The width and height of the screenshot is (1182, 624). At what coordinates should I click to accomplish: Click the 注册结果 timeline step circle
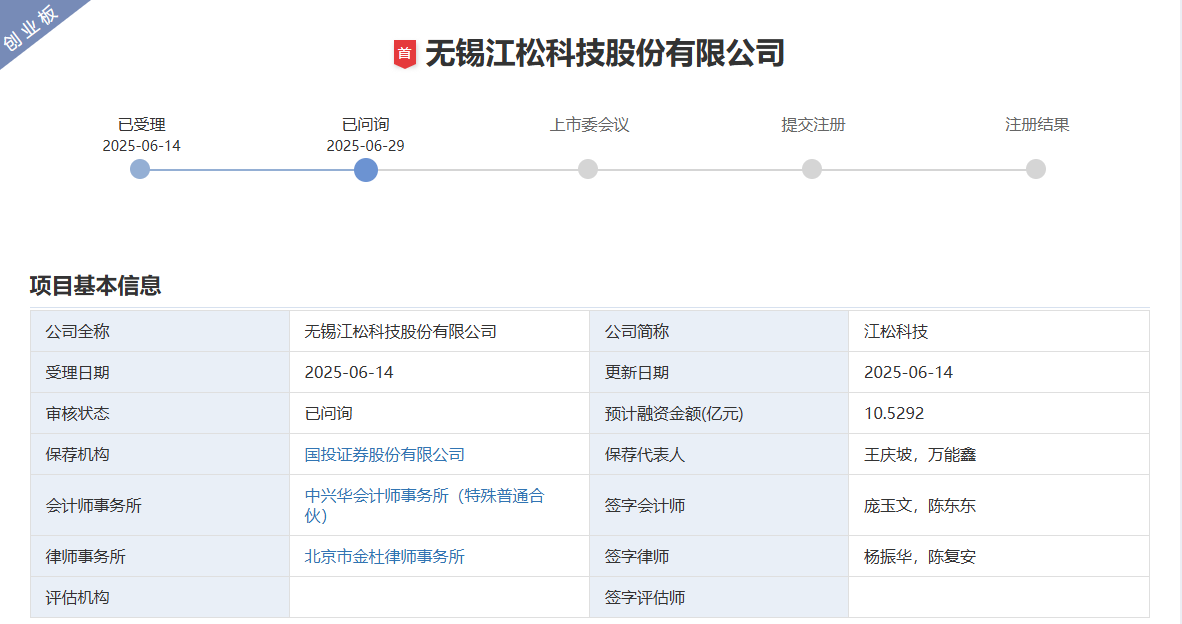click(1036, 169)
